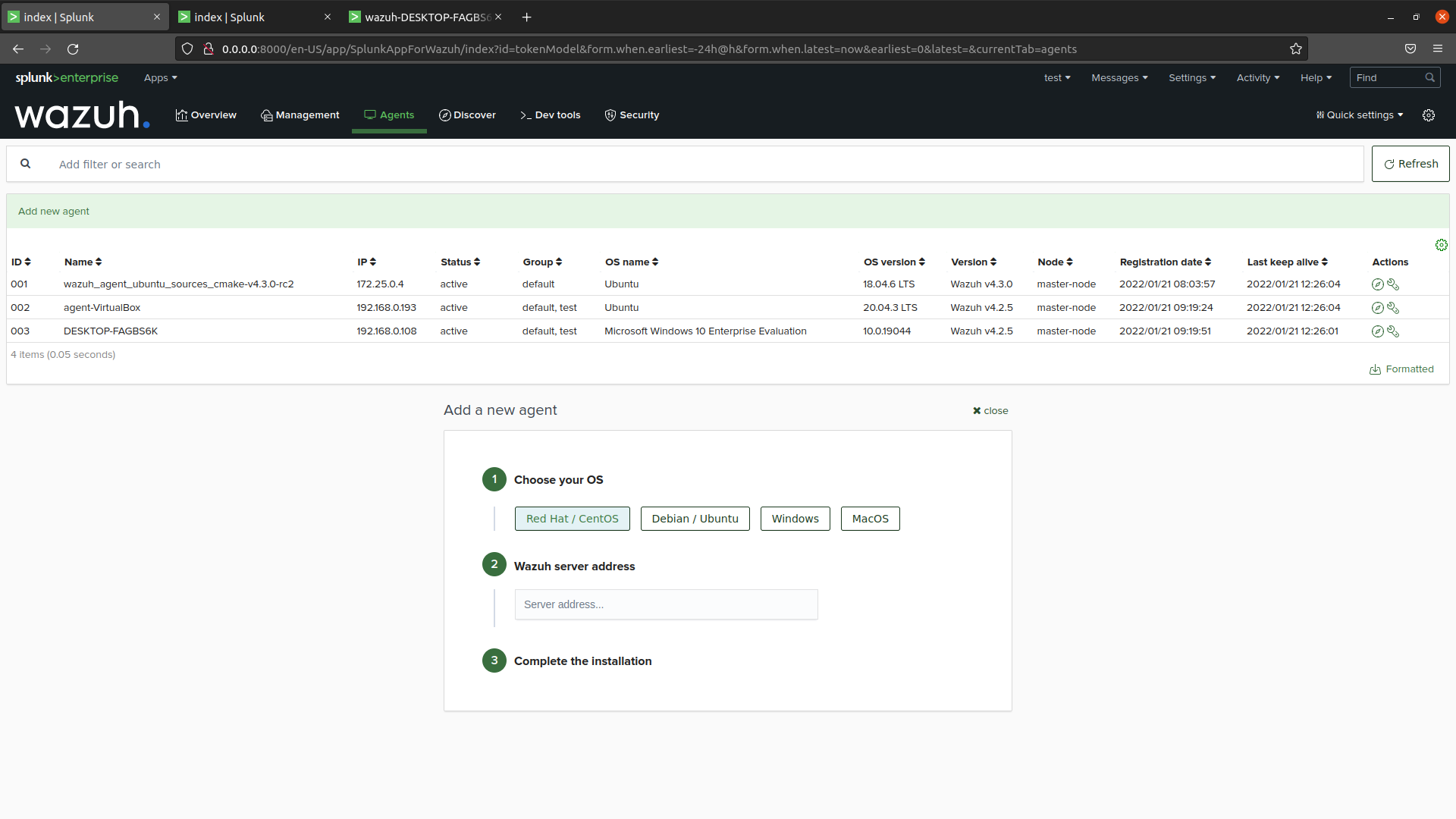Open the Security tab
This screenshot has width=1456, height=819.
[x=632, y=115]
